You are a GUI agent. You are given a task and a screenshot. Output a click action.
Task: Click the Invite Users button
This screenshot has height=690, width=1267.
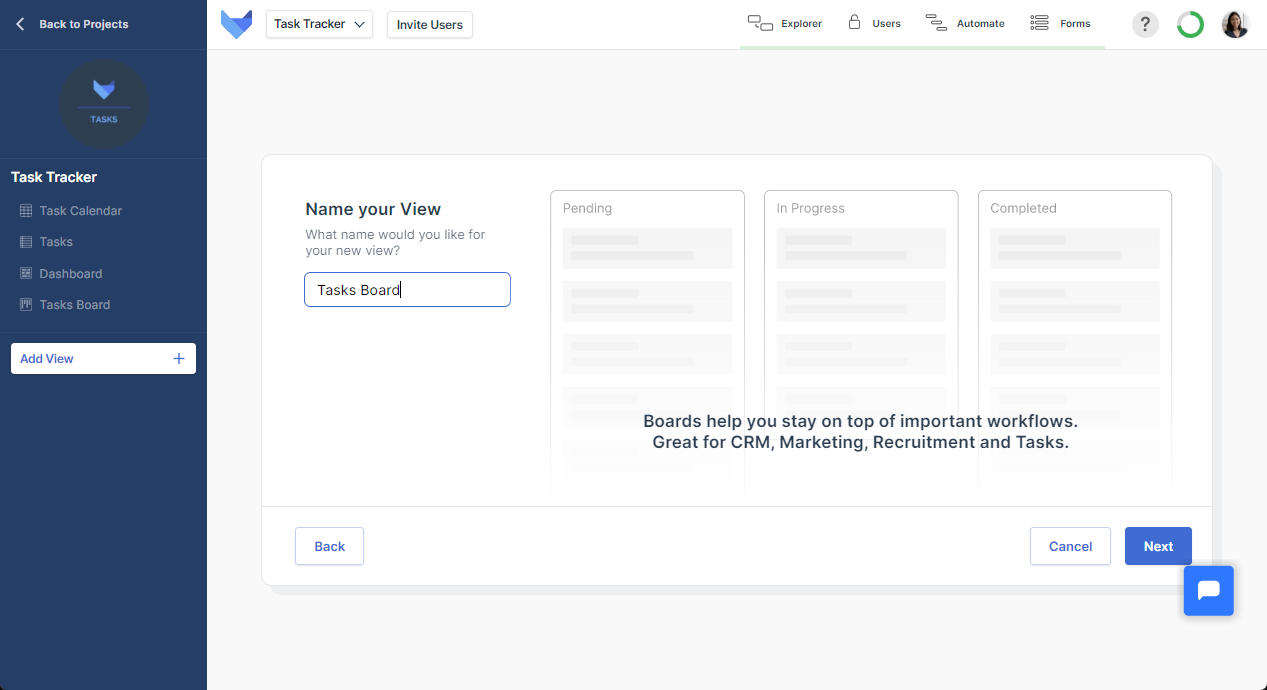(430, 25)
